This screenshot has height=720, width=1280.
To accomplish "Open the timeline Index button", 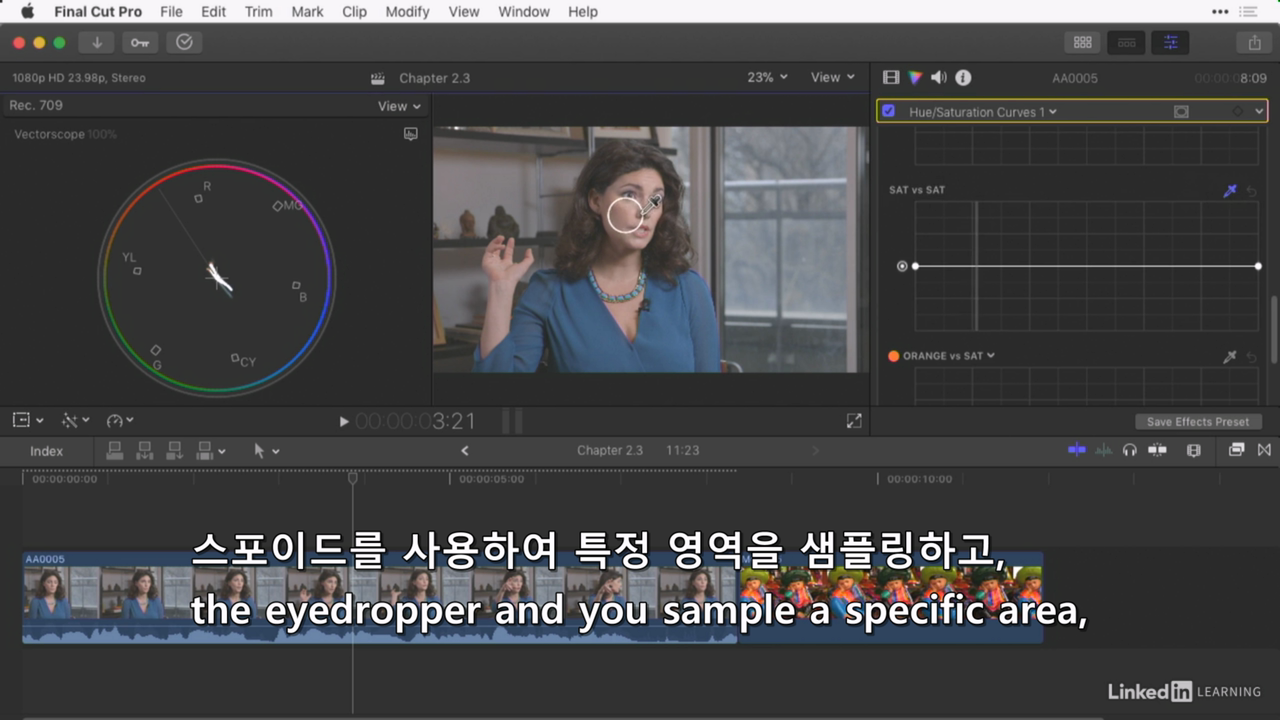I will tap(46, 451).
